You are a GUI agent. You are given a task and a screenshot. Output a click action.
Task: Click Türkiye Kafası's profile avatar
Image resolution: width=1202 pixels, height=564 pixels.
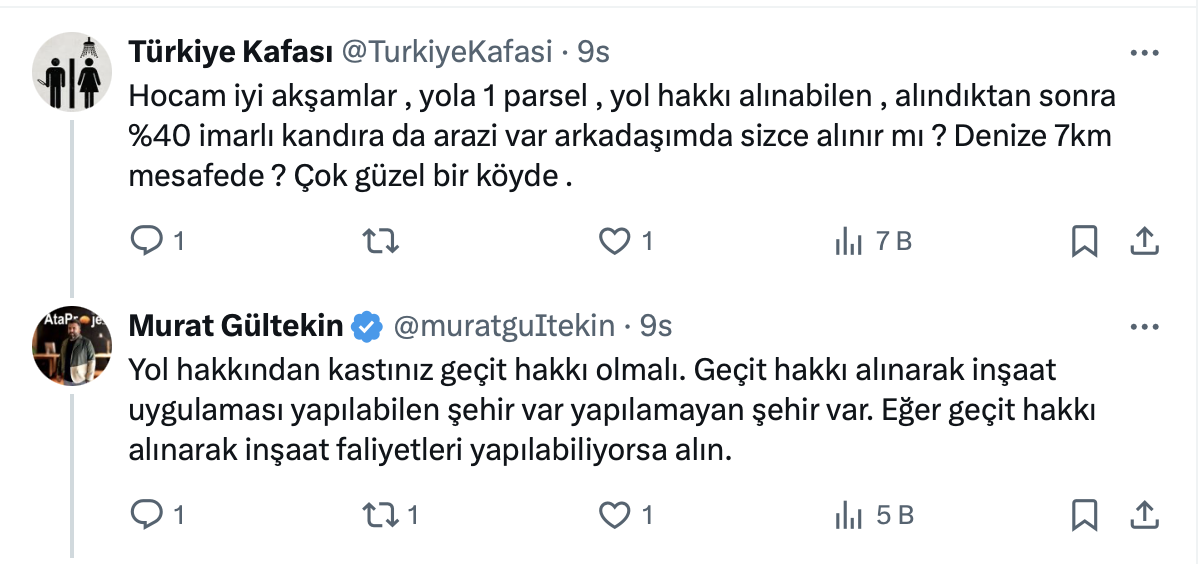[x=72, y=70]
